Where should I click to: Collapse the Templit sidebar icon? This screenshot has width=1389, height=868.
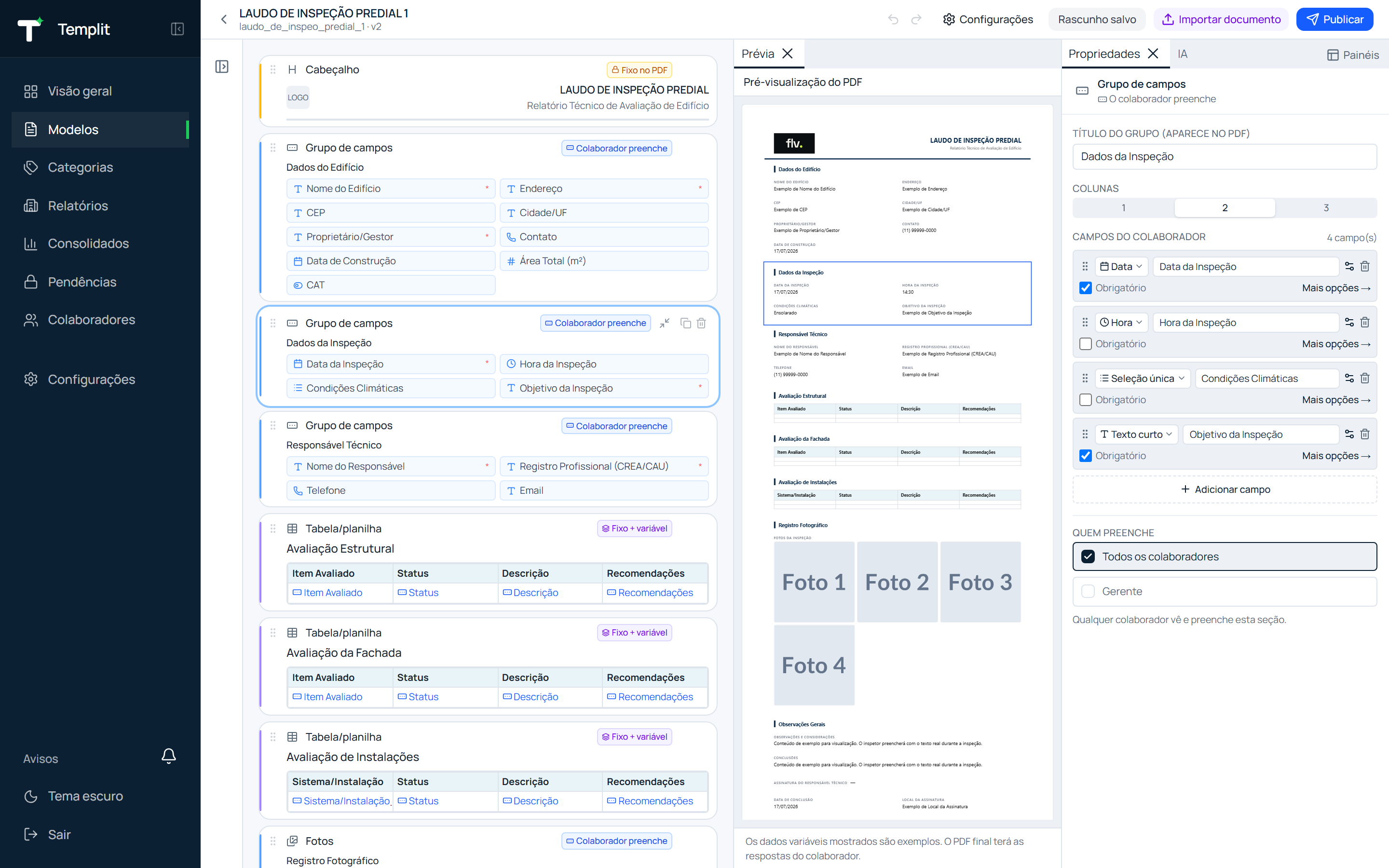pyautogui.click(x=177, y=29)
